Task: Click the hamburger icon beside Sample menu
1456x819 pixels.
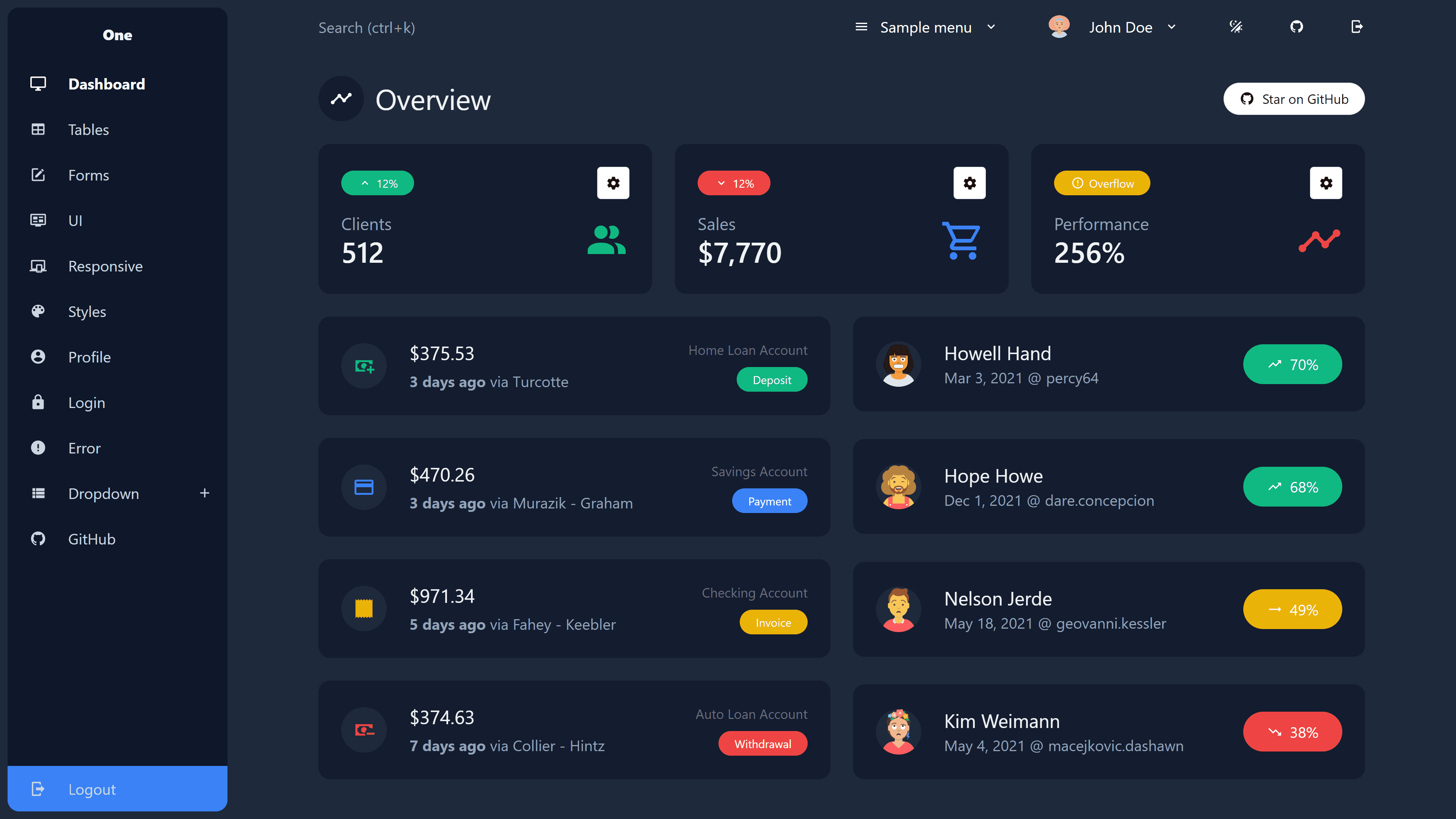Action: 861,27
